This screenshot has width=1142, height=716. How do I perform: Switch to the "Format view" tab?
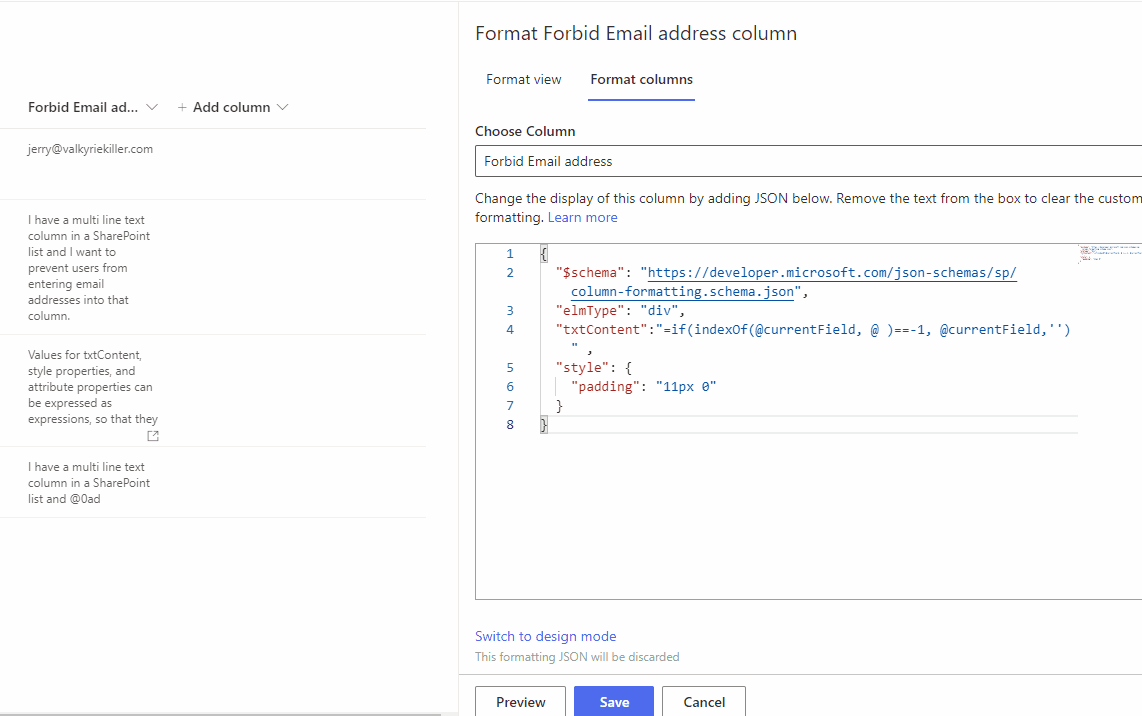click(x=523, y=79)
